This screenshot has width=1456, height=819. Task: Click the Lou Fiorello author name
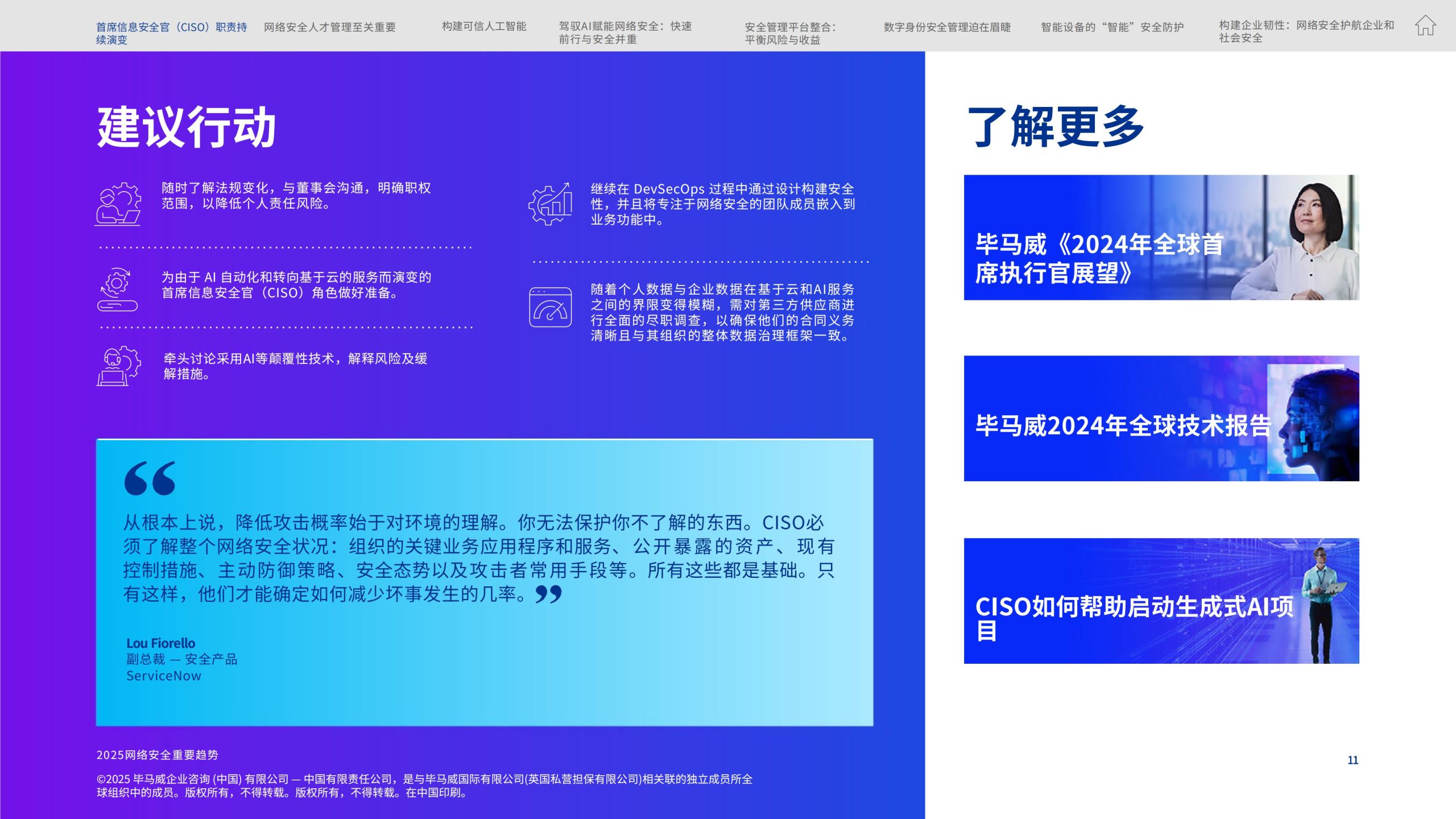pyautogui.click(x=160, y=643)
